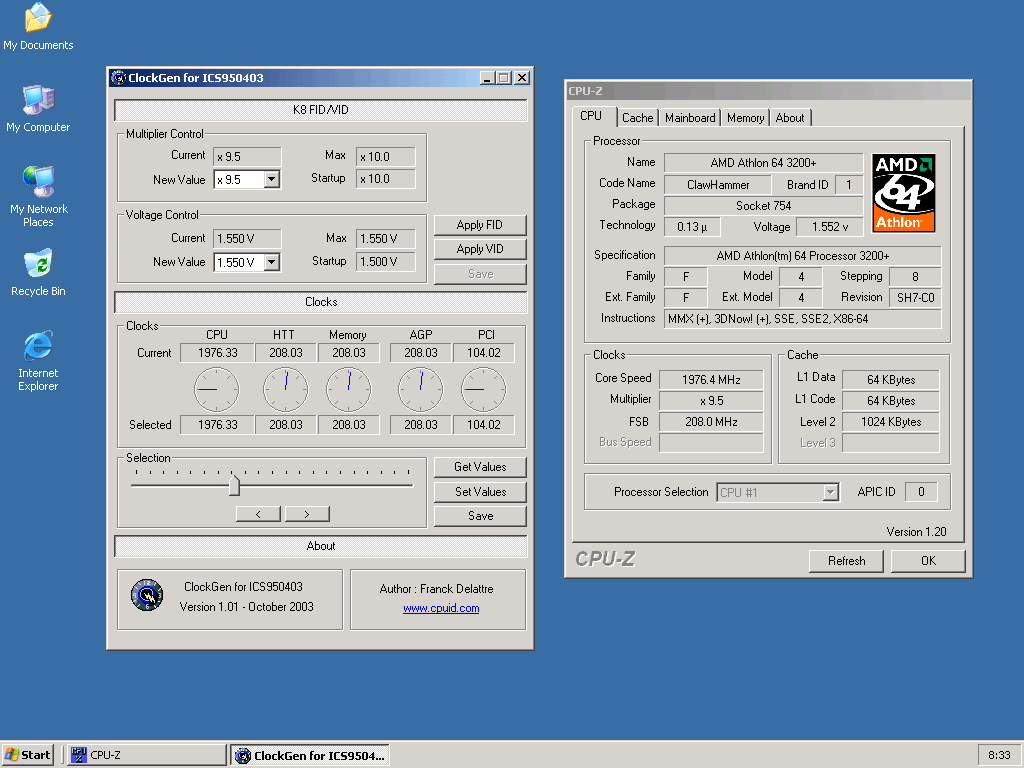Switch to the Mainboard tab

[x=690, y=118]
